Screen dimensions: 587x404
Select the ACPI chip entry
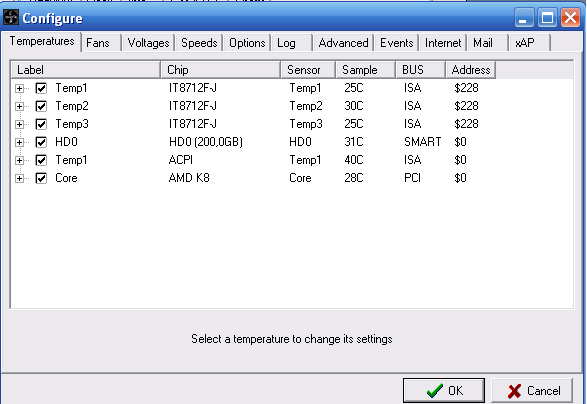point(180,160)
